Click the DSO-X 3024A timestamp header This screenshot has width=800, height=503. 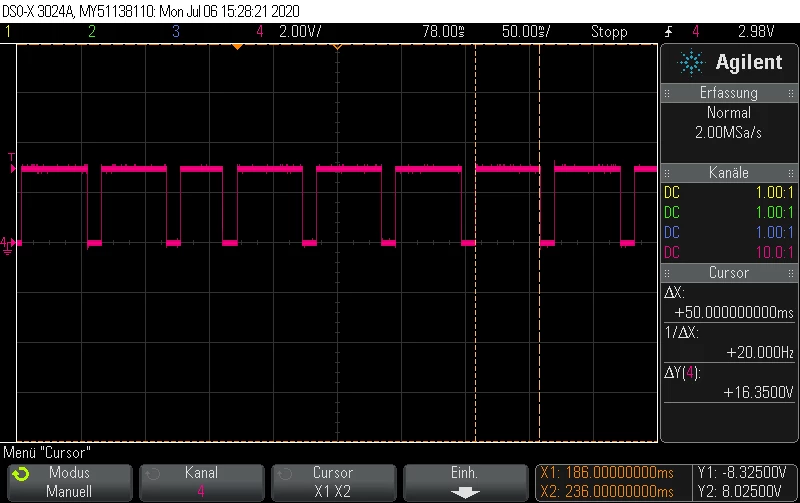pyautogui.click(x=151, y=11)
